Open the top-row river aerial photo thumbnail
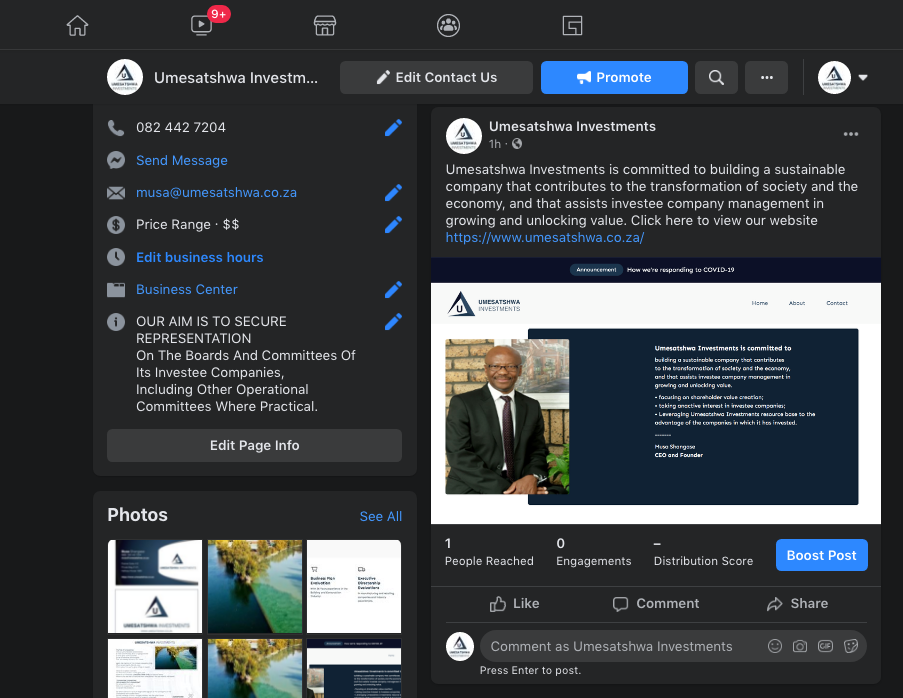Image resolution: width=903 pixels, height=698 pixels. pyautogui.click(x=255, y=586)
